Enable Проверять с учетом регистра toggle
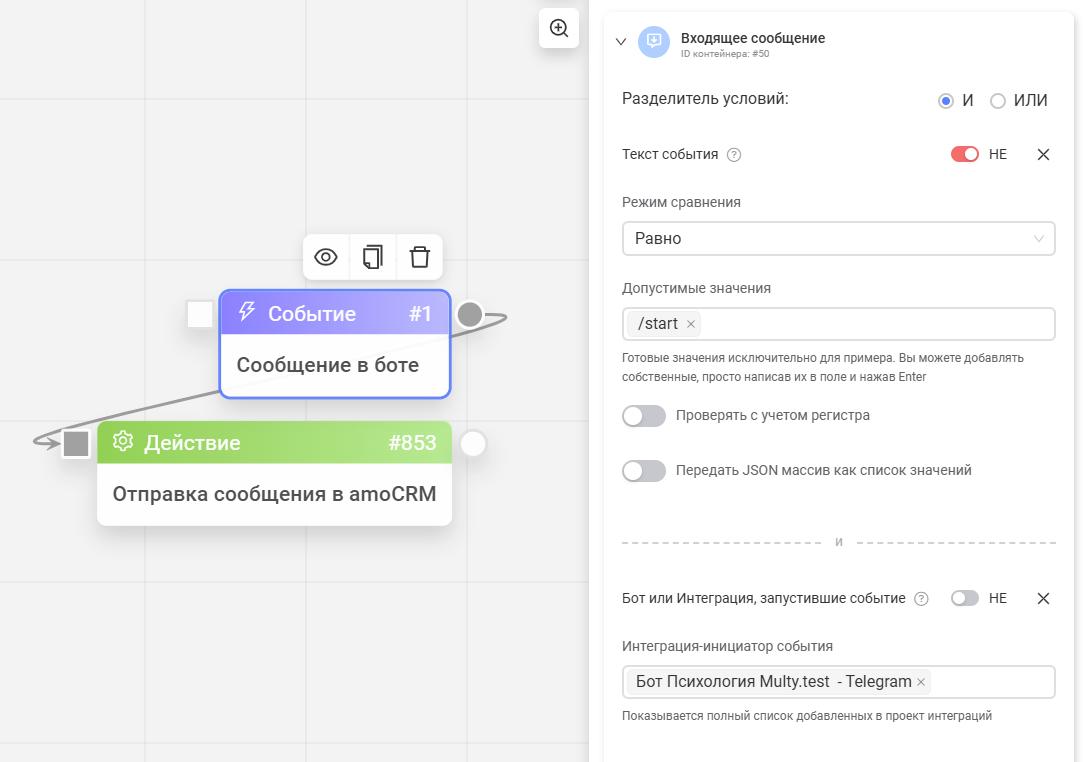The width and height of the screenshot is (1083, 762). pos(644,416)
